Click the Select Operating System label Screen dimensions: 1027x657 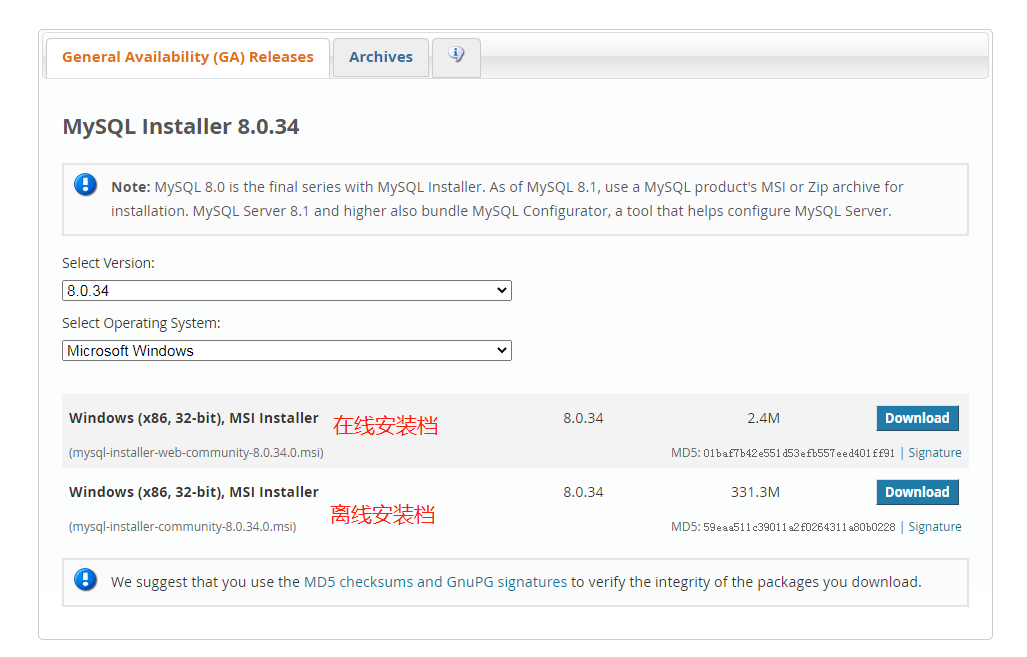141,324
